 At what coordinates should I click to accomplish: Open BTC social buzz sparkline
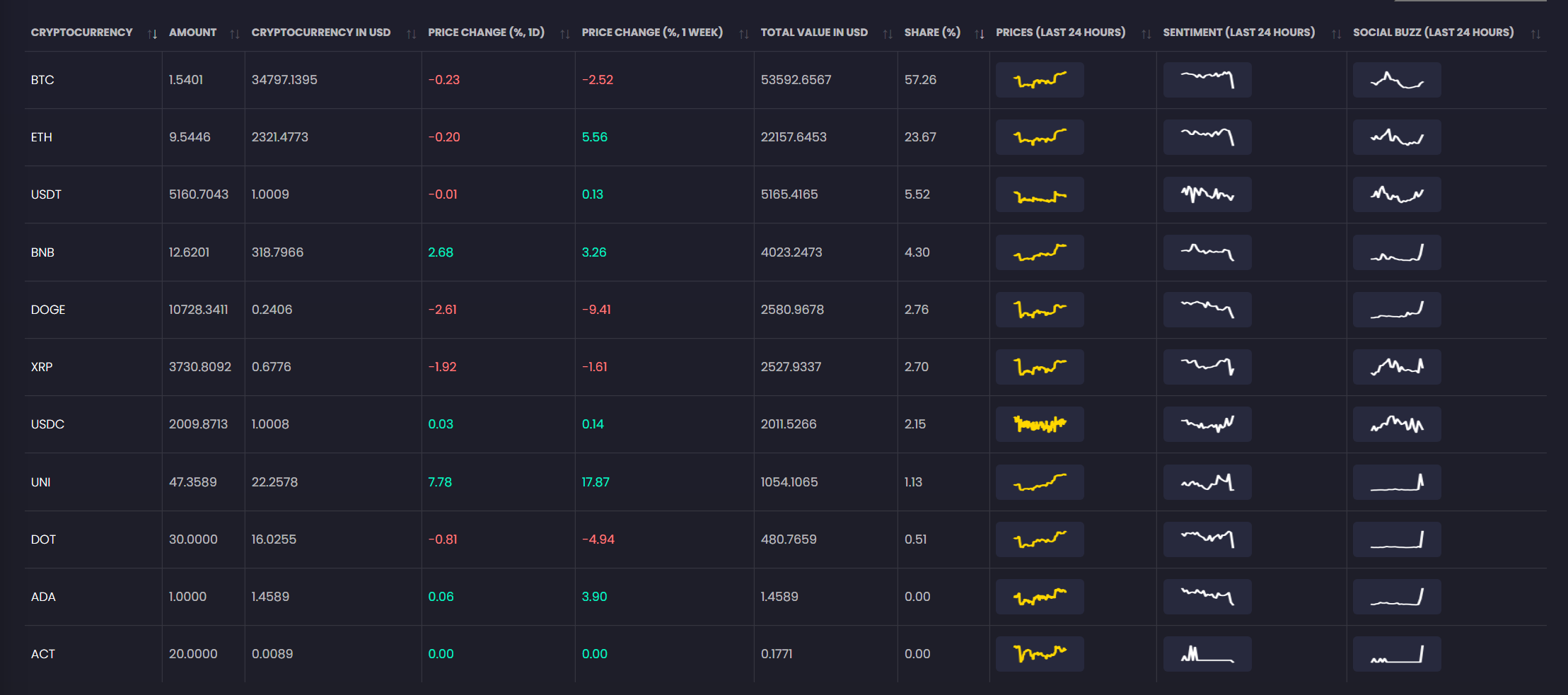pyautogui.click(x=1397, y=80)
